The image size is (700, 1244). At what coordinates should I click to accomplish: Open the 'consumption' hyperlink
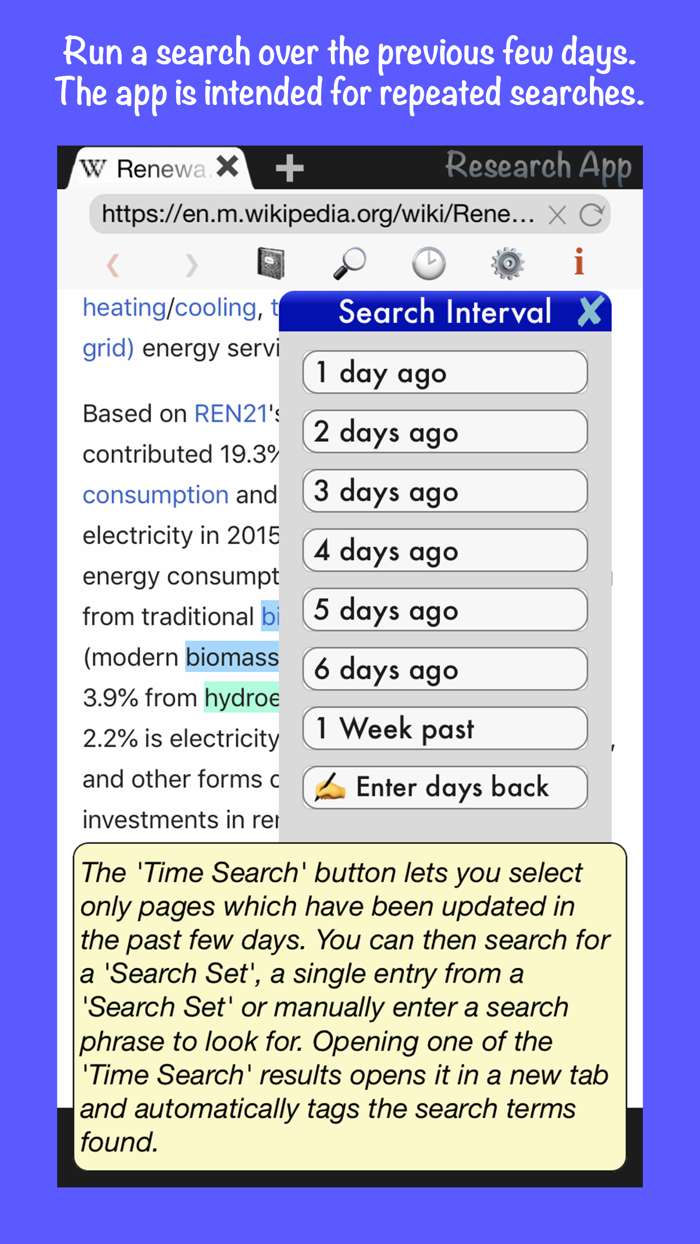click(155, 494)
